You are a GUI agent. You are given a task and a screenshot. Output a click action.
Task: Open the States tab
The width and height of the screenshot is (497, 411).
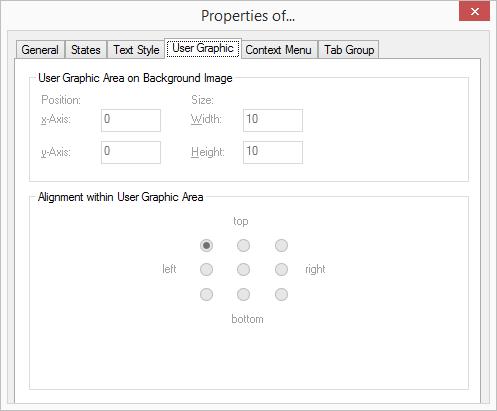pos(86,50)
